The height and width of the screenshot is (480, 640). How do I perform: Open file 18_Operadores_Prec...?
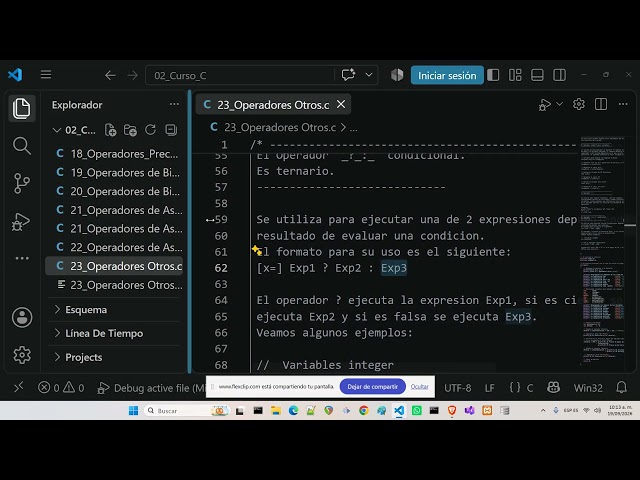coord(116,154)
